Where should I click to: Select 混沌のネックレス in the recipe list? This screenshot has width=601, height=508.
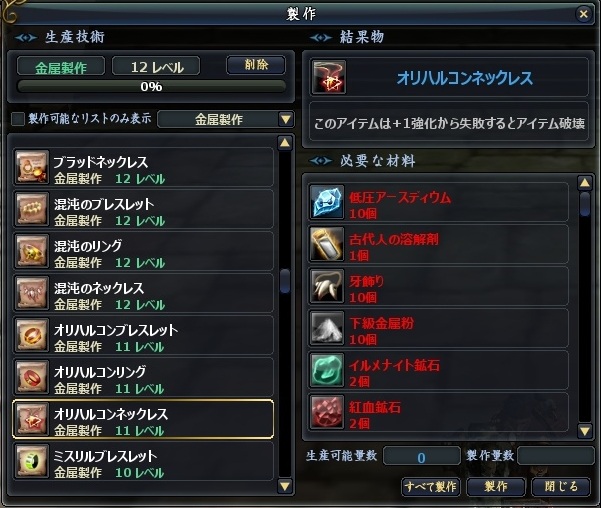(143, 293)
